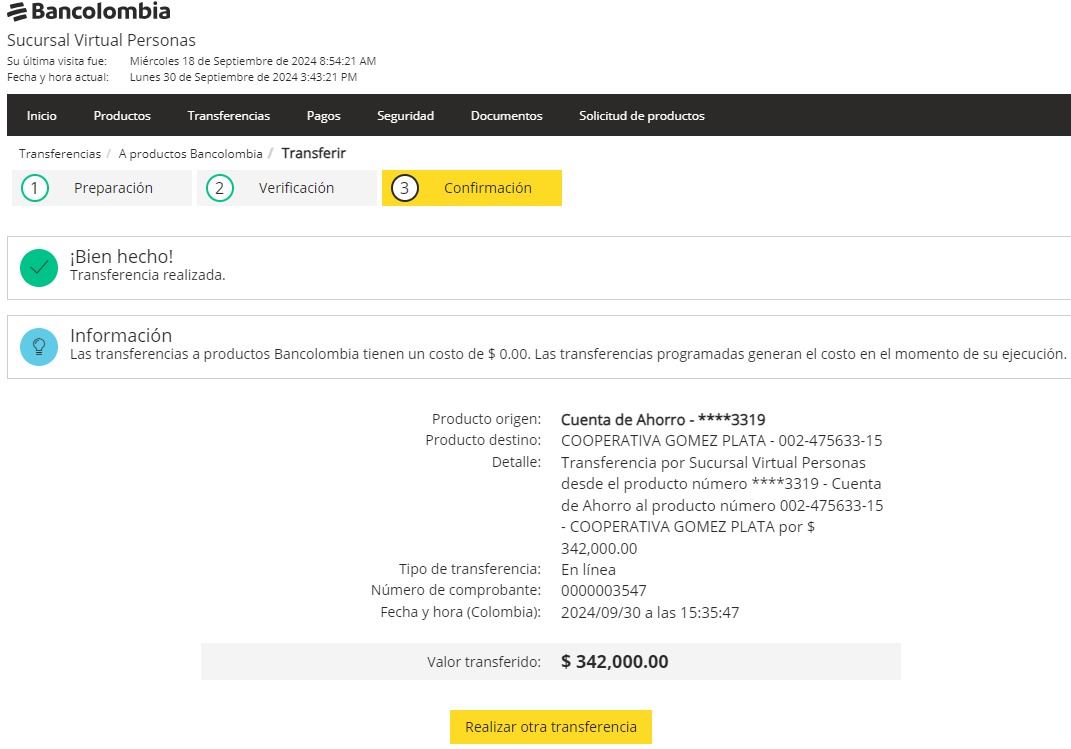Click the step 2 circle icon
Viewport: 1071px width, 749px height.
pos(220,188)
